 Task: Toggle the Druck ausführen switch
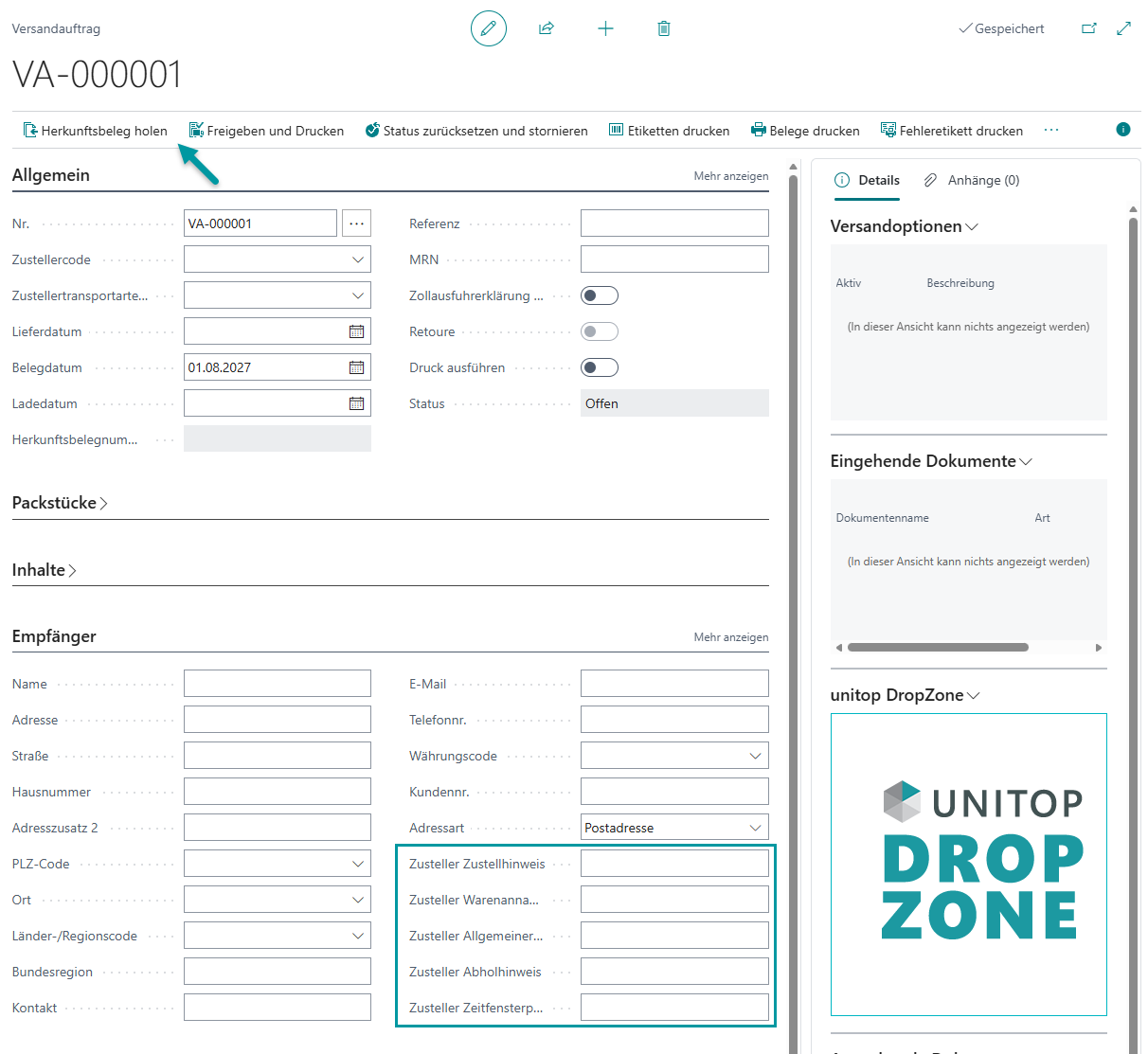[x=600, y=367]
